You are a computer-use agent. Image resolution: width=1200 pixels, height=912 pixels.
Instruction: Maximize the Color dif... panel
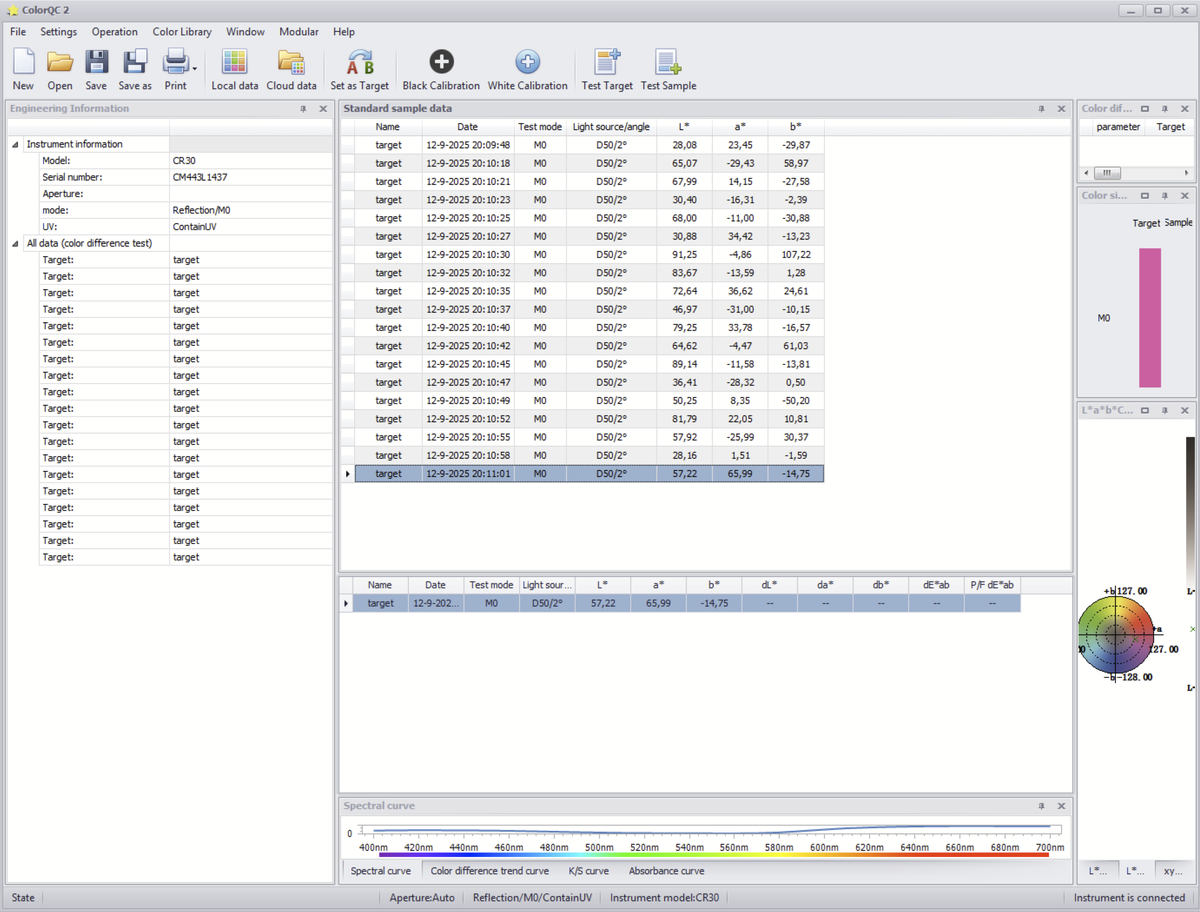coord(1145,109)
